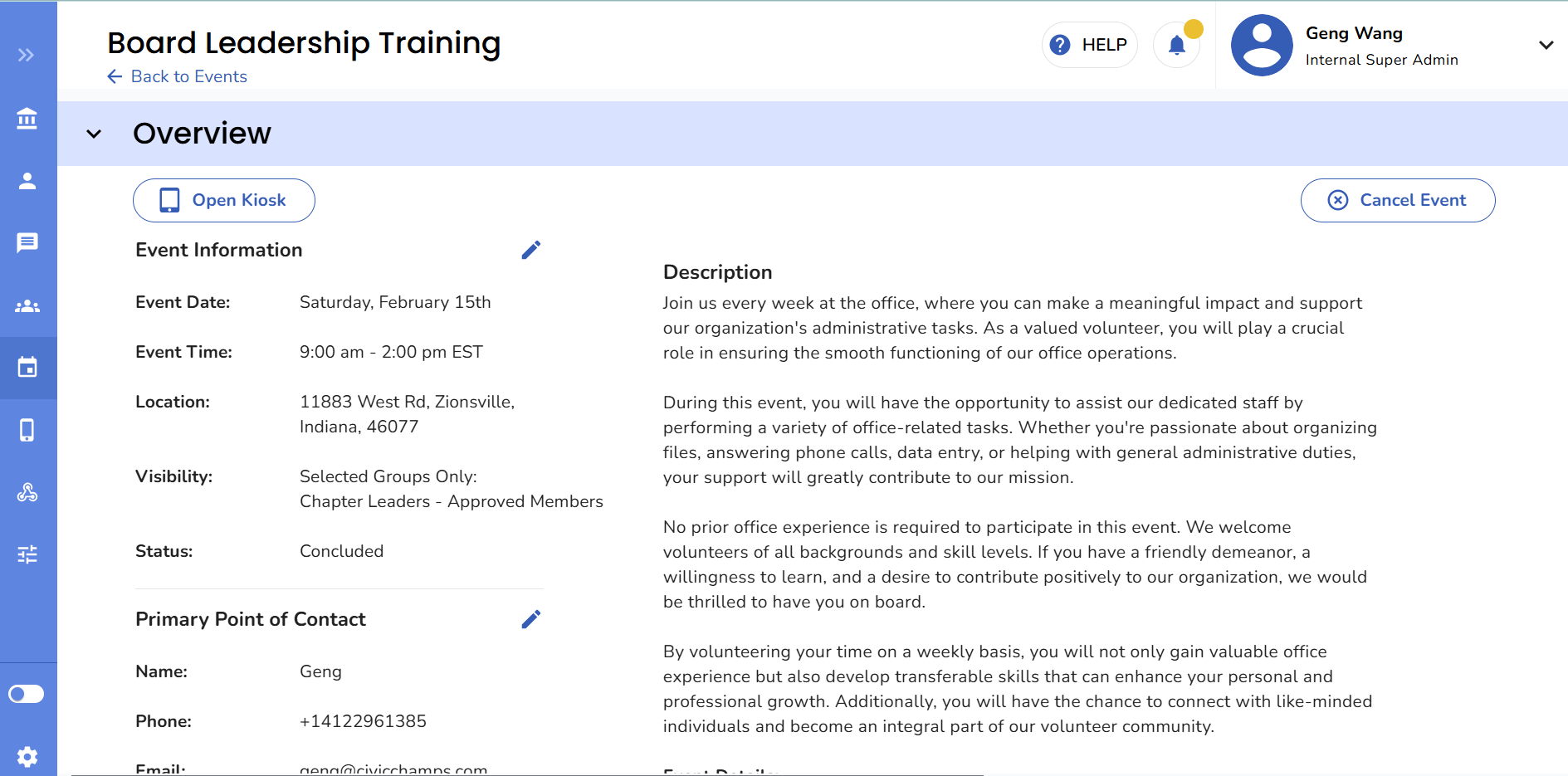Open the groups people icon in sidebar

click(27, 306)
